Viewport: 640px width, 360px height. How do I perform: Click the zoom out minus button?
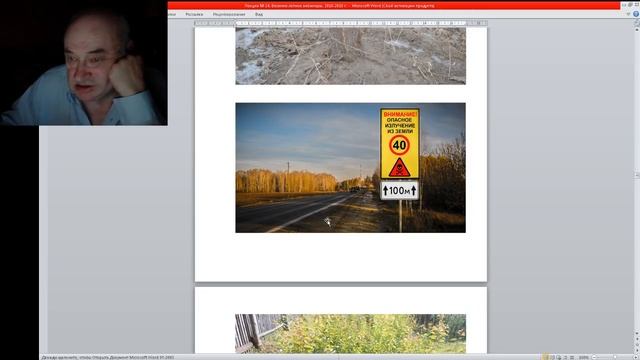click(x=594, y=357)
